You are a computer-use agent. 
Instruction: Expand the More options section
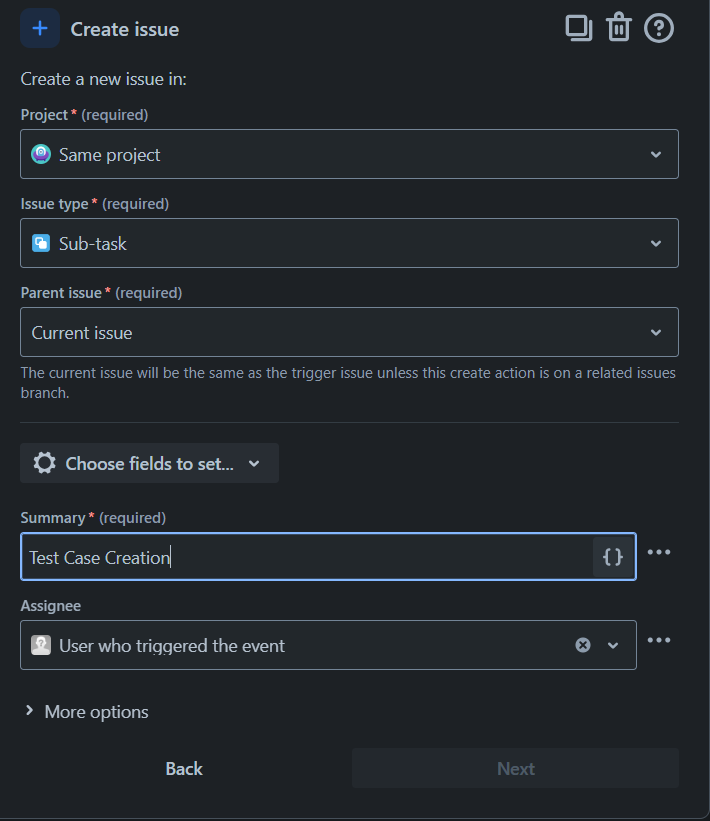[95, 711]
